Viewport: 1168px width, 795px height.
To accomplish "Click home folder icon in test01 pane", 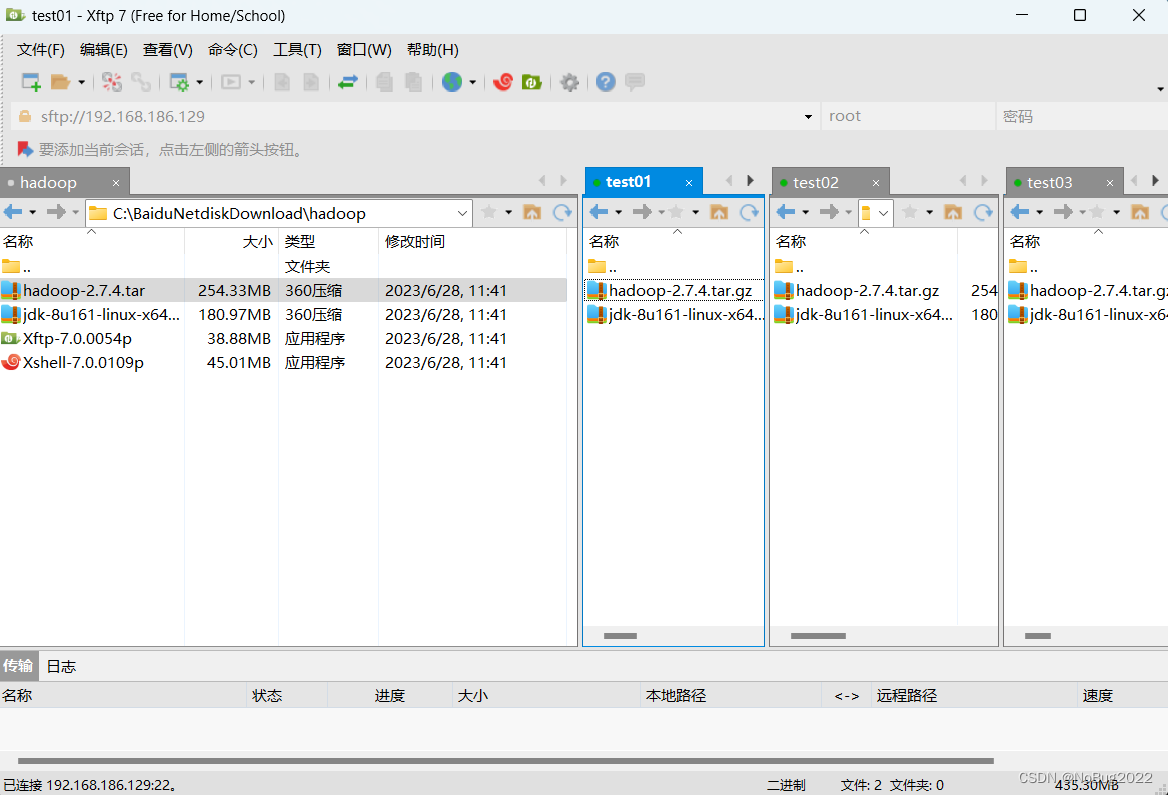I will pos(719,212).
